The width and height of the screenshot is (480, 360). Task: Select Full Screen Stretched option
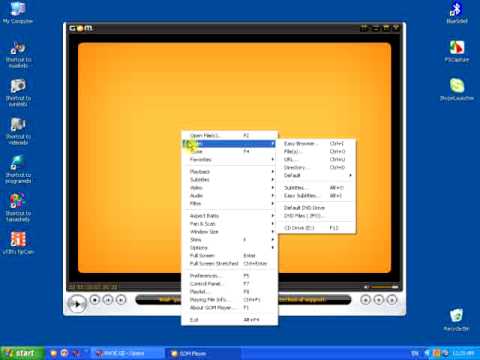[229, 264]
